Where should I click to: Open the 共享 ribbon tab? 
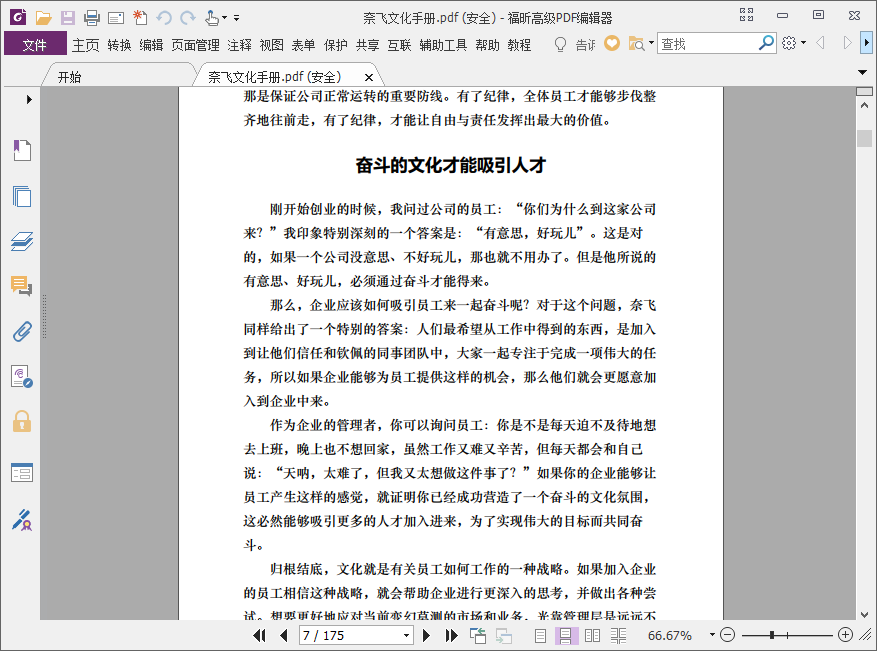click(367, 45)
